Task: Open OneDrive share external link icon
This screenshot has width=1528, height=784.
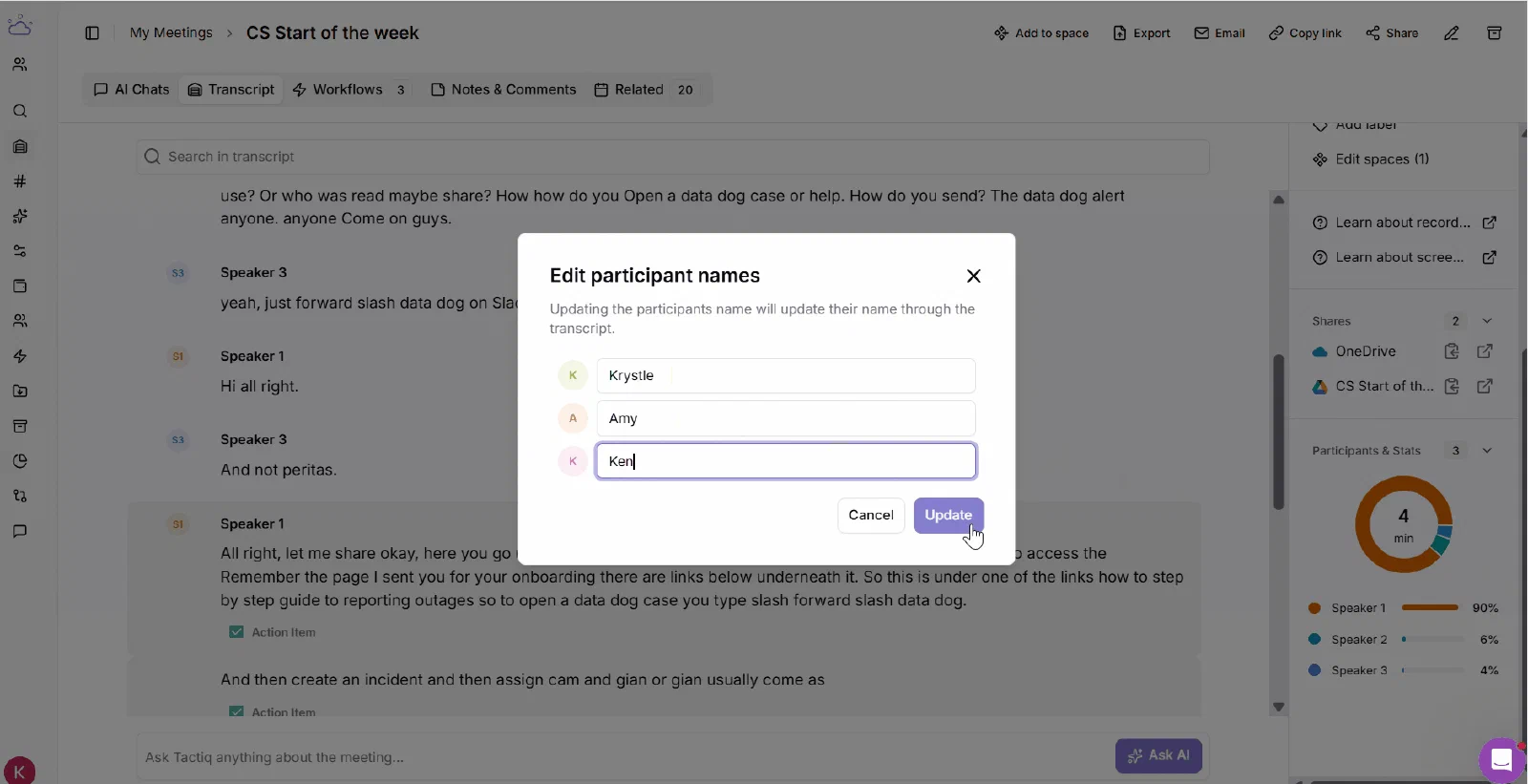Action: click(x=1485, y=351)
